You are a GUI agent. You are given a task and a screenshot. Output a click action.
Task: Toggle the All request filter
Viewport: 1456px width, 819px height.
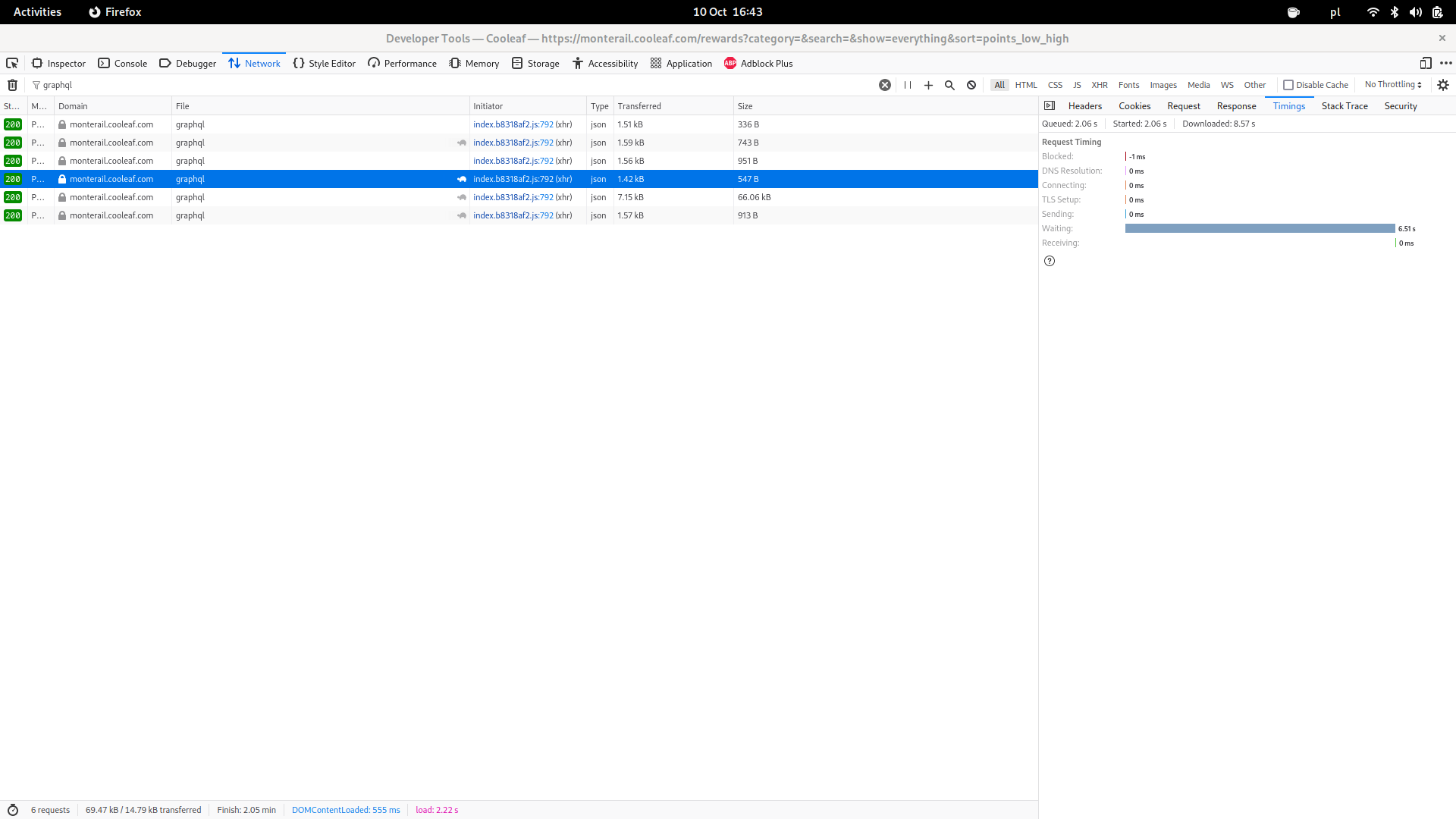pos(999,85)
